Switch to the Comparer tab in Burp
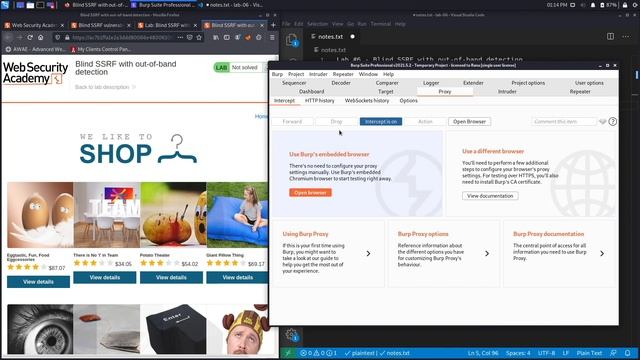Viewport: 640px width, 360px height. 387,83
